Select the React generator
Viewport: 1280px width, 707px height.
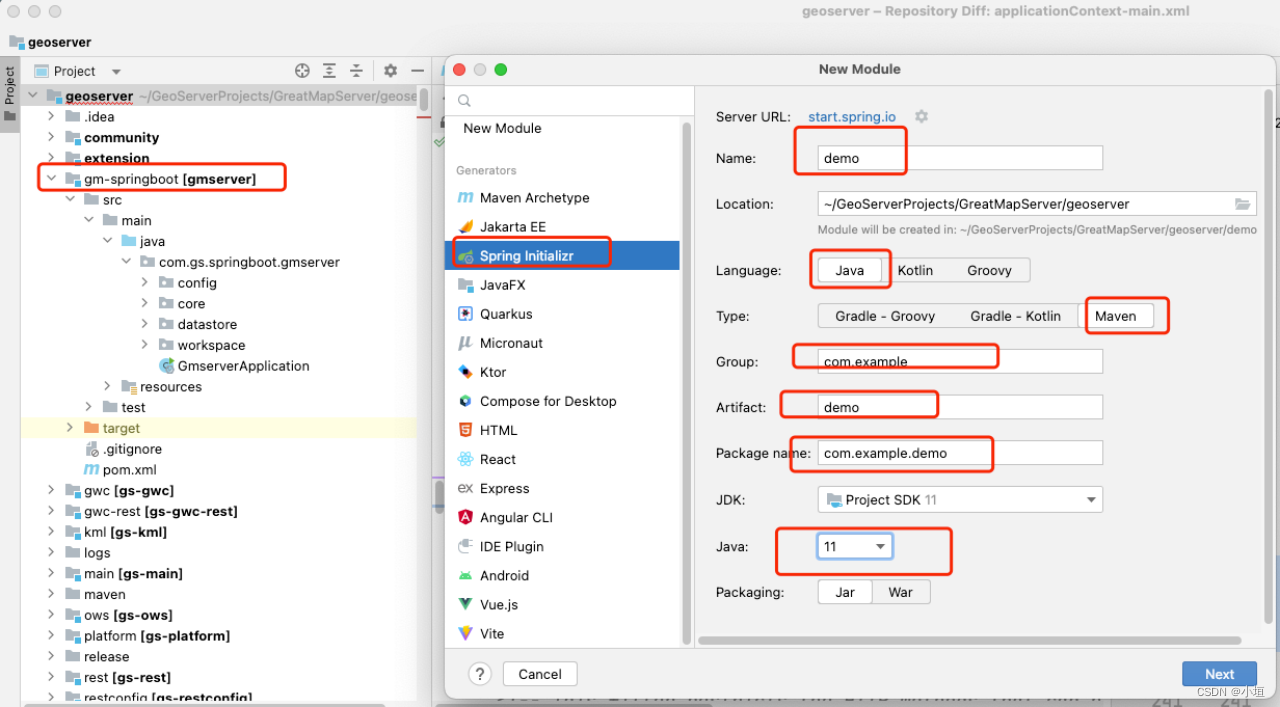tap(562, 459)
